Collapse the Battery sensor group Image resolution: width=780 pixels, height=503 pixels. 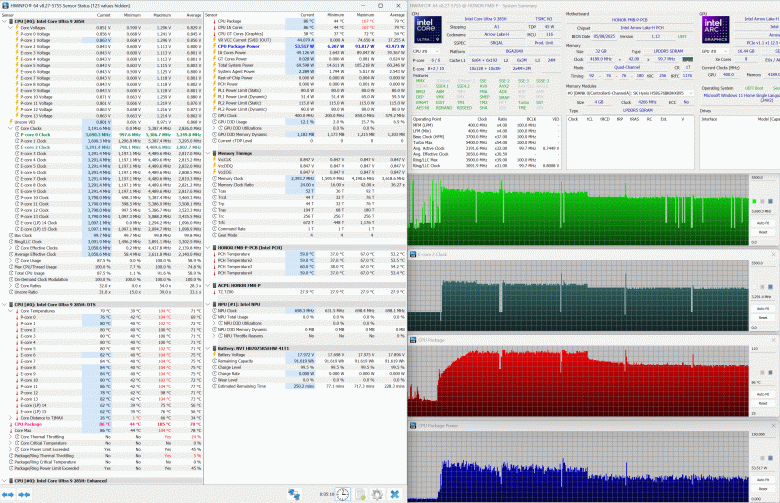click(x=208, y=348)
